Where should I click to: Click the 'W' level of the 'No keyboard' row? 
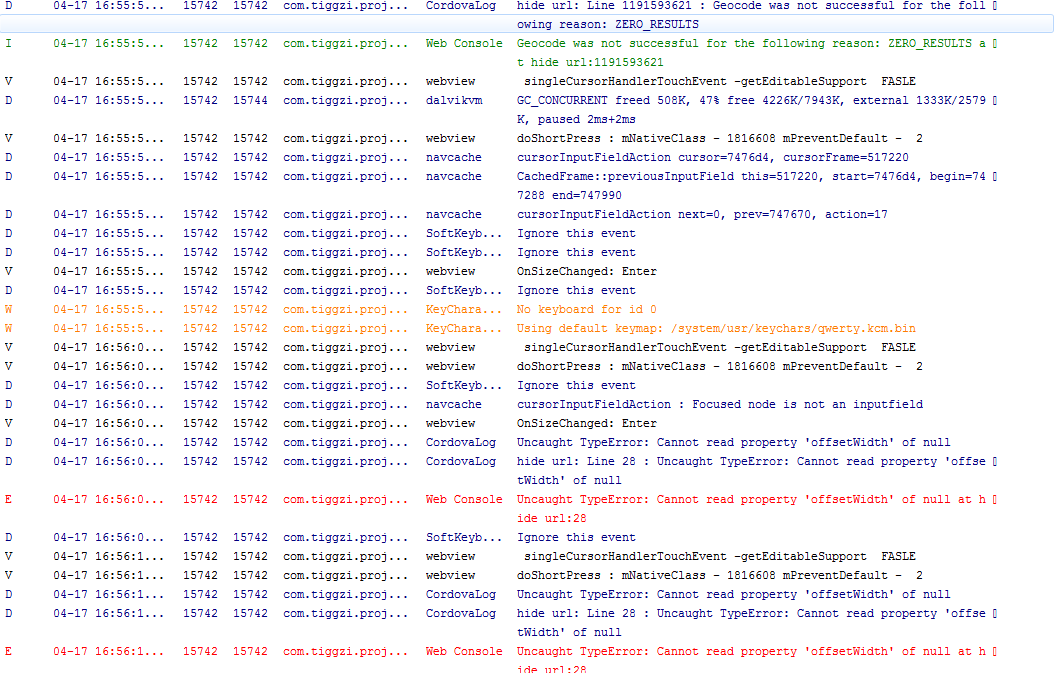pyautogui.click(x=9, y=309)
